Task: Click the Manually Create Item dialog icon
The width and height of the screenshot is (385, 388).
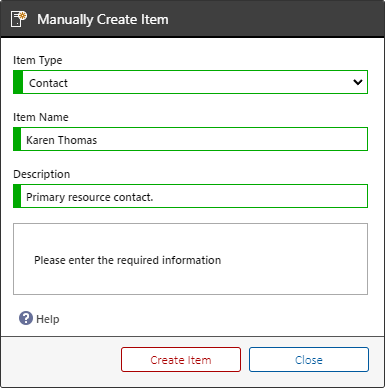Action: 19,19
